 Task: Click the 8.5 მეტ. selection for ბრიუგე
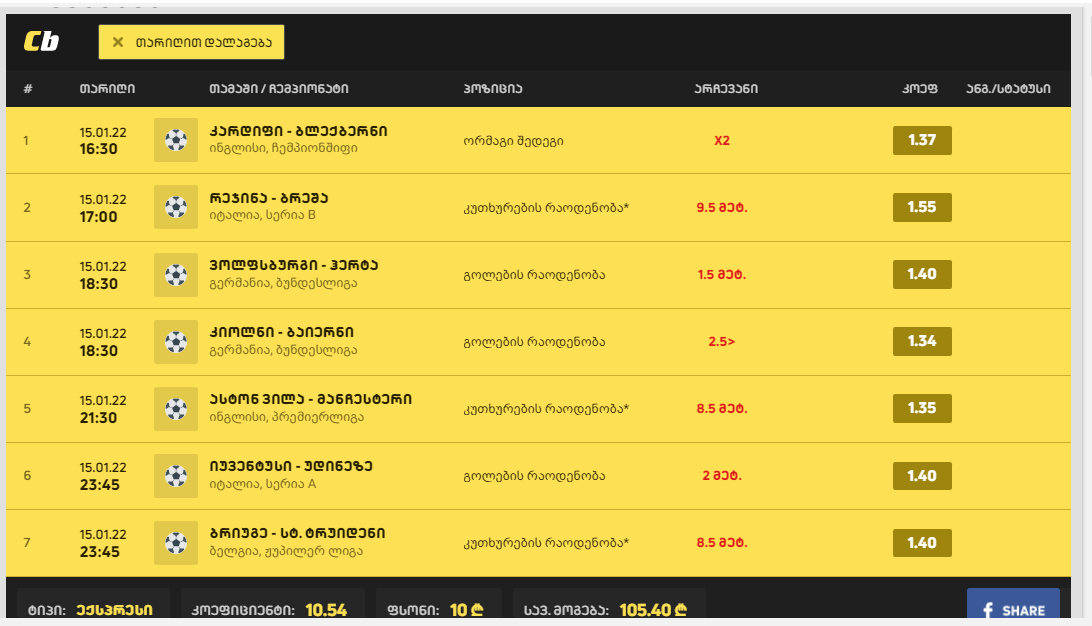click(722, 542)
